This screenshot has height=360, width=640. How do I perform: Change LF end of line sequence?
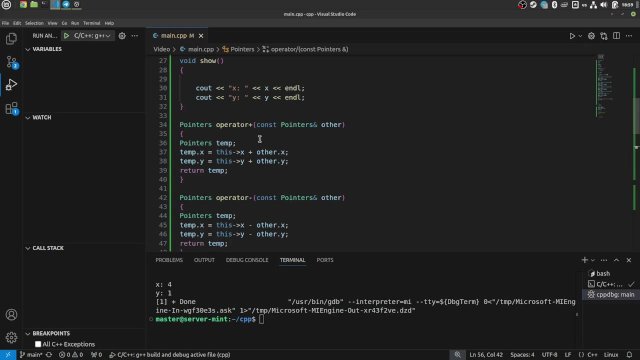coord(568,355)
